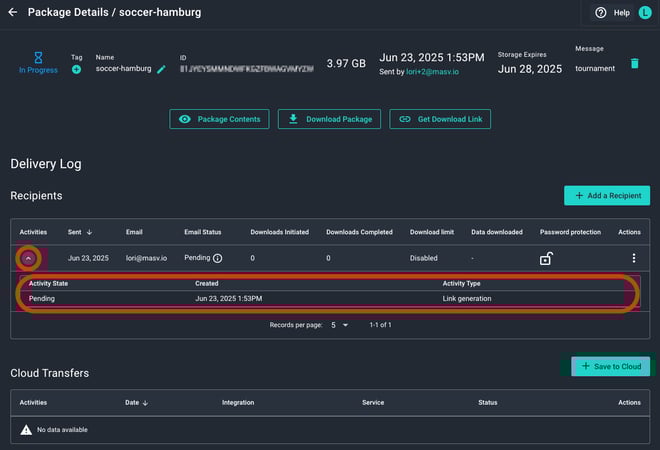Sort cloud transfers by Date column

[136, 402]
